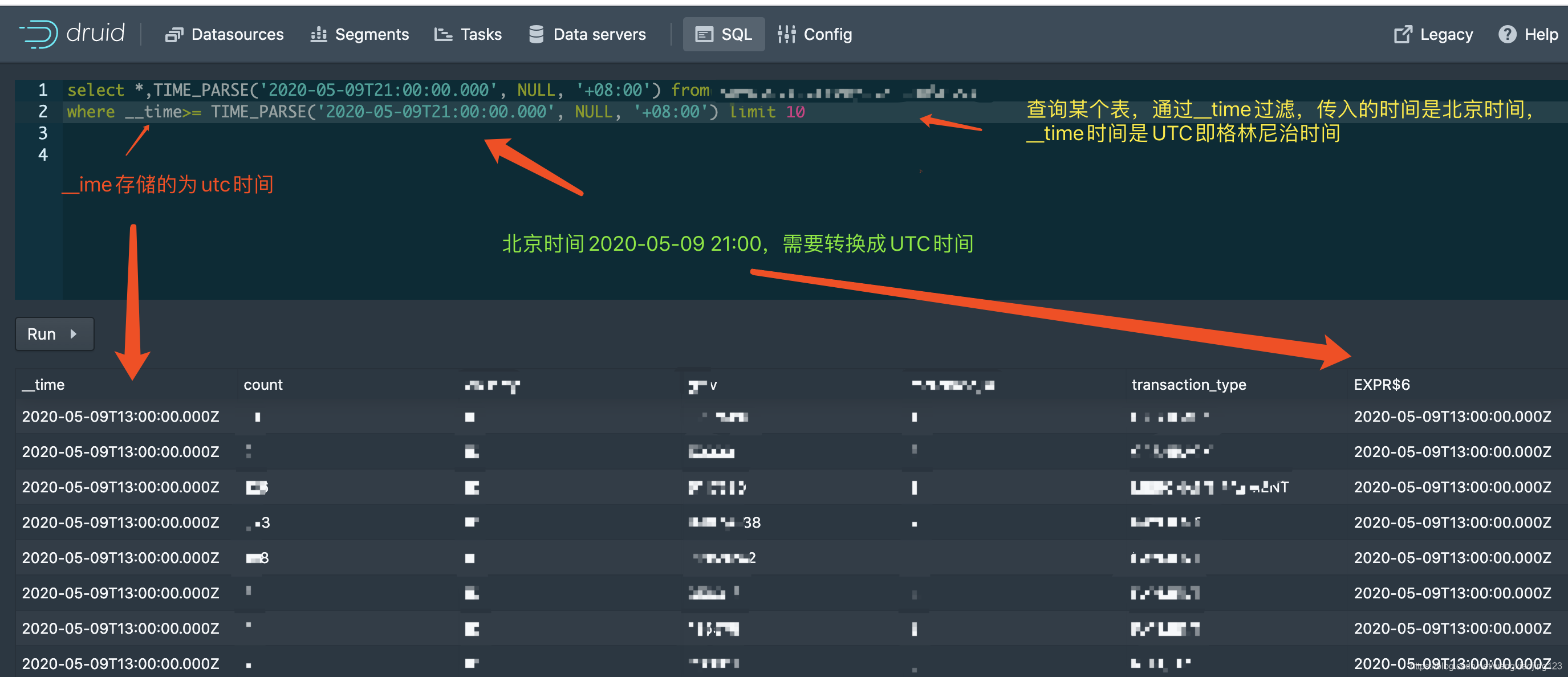Click the Tasks gantt icon
Viewport: 1568px width, 677px height.
[x=442, y=35]
